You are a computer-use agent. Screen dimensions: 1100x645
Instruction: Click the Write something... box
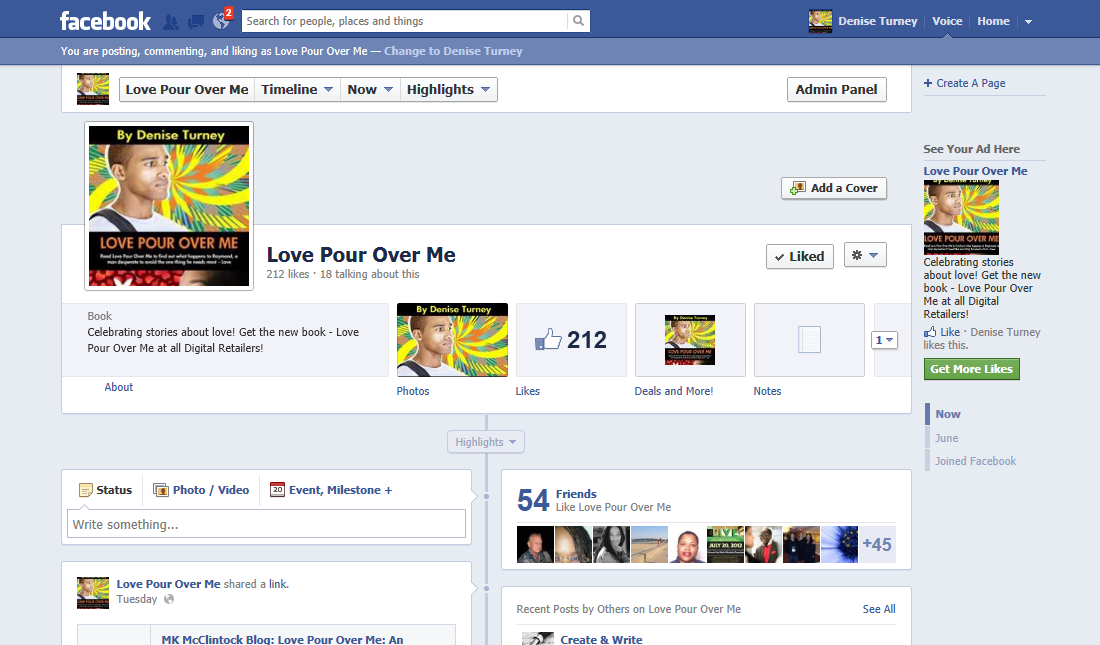(267, 524)
